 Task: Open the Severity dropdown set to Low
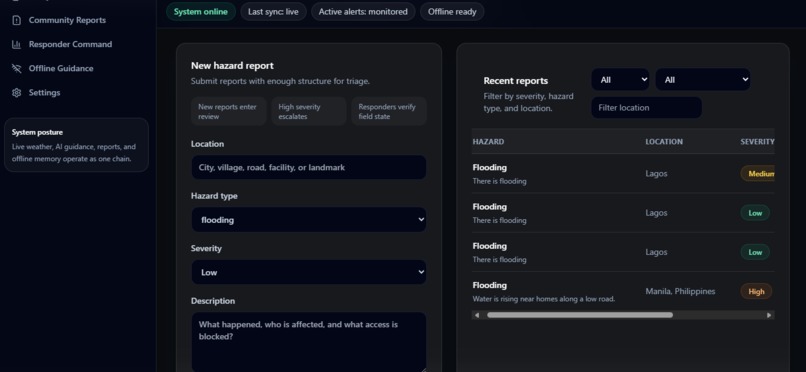308,272
